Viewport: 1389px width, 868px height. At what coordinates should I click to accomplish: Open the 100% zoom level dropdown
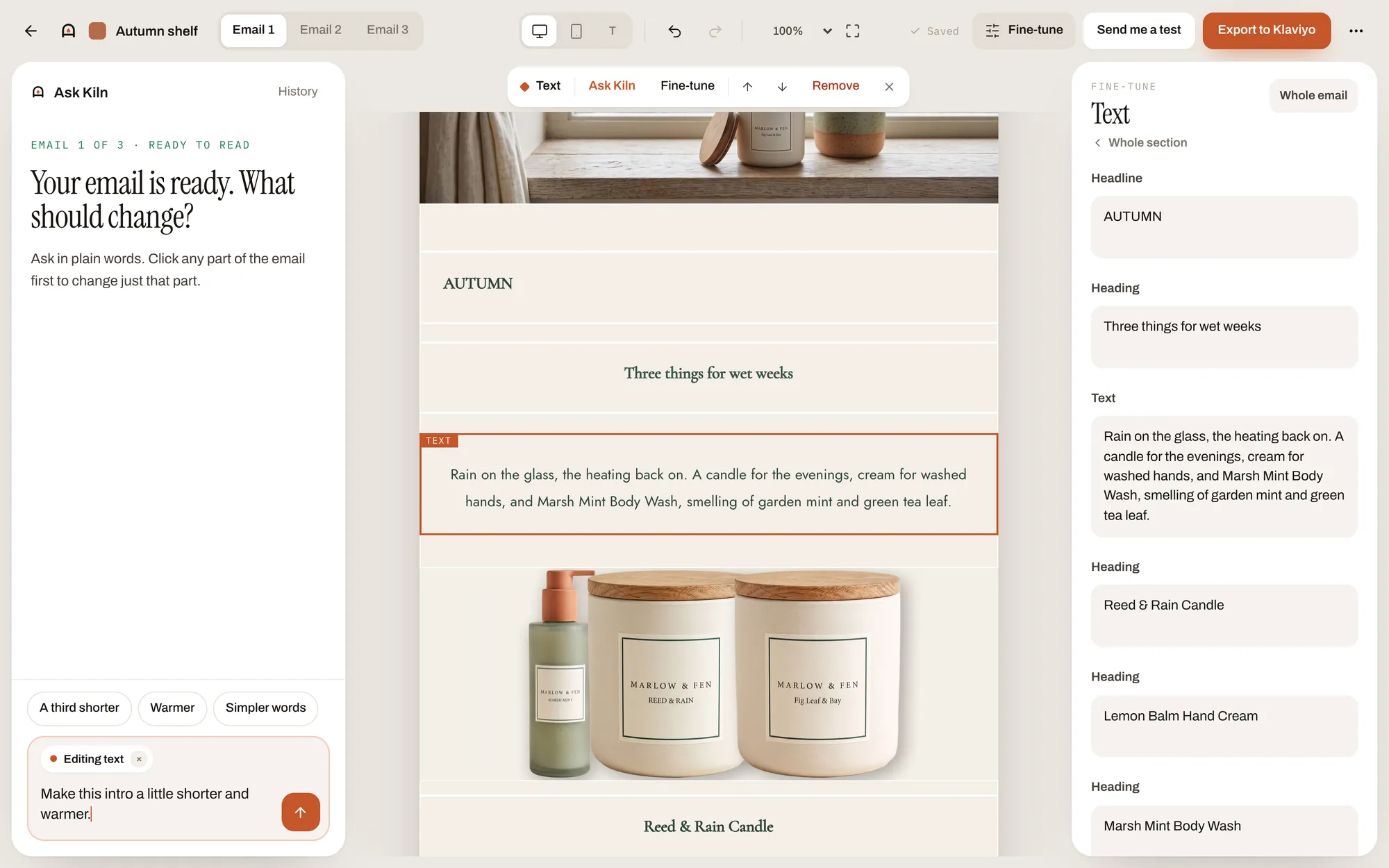(801, 31)
